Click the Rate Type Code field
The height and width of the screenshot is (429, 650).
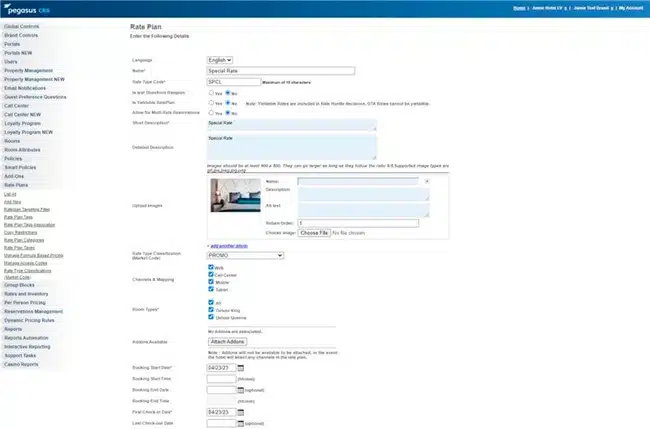(x=234, y=82)
